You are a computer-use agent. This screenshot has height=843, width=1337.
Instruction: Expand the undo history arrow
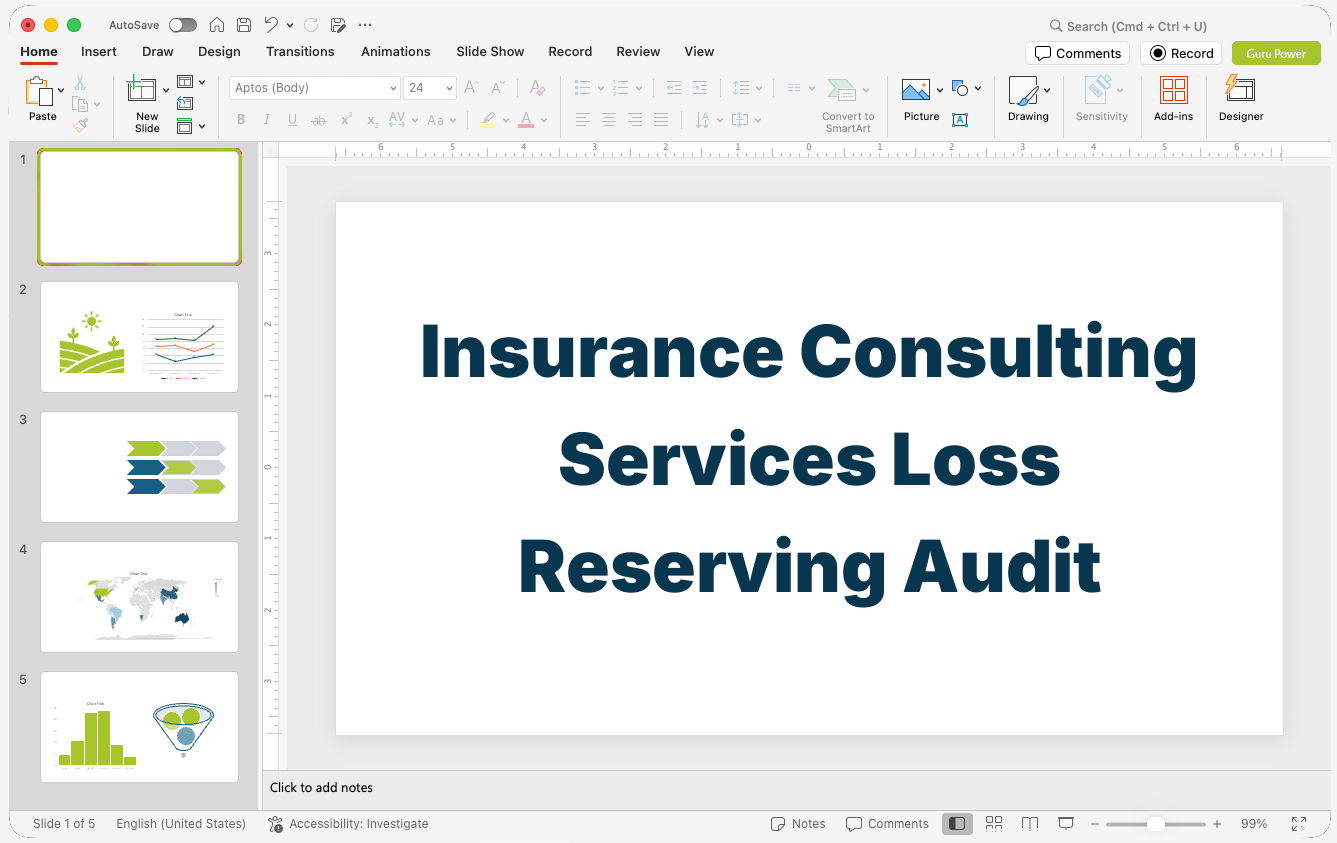point(290,25)
